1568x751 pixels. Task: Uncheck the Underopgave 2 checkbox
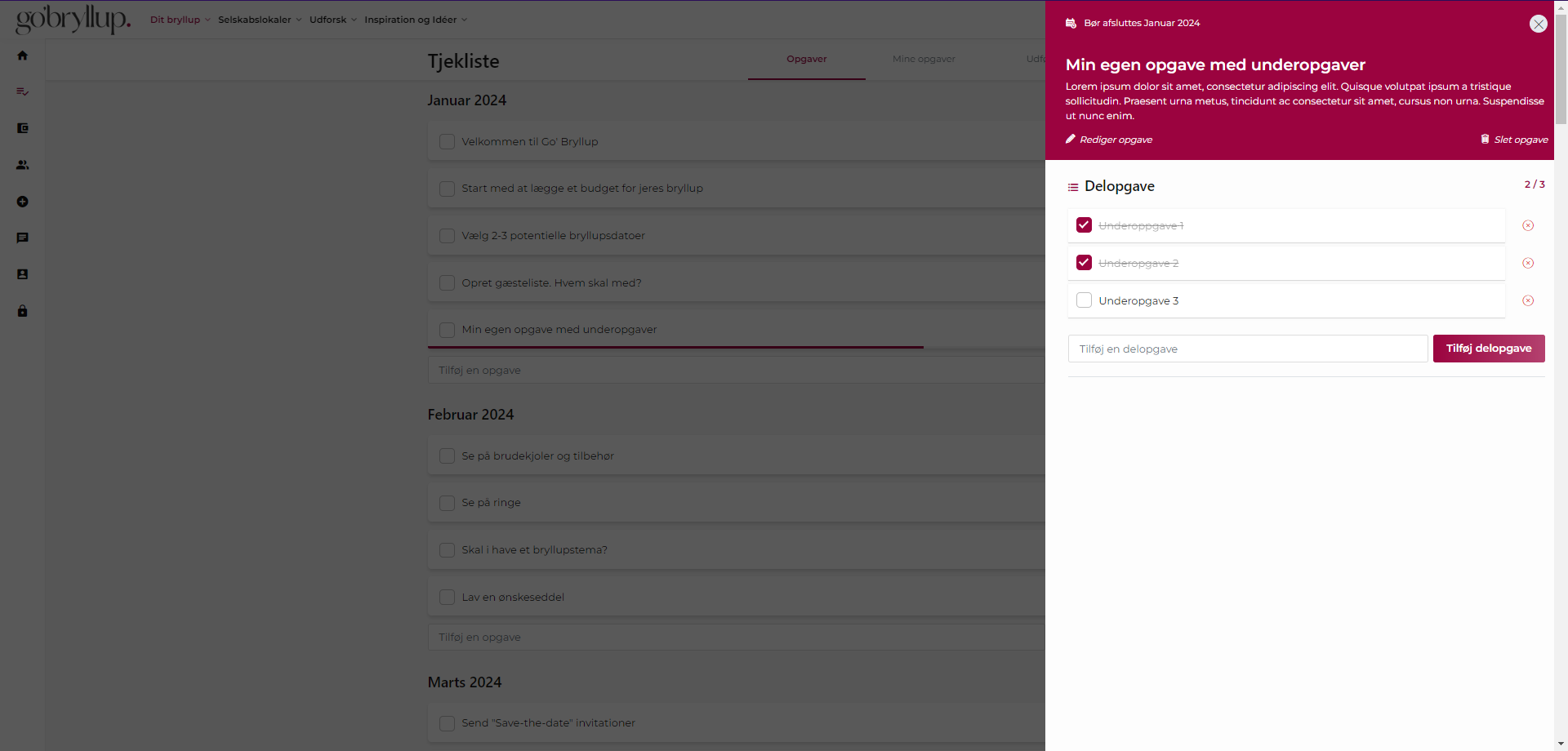point(1084,263)
